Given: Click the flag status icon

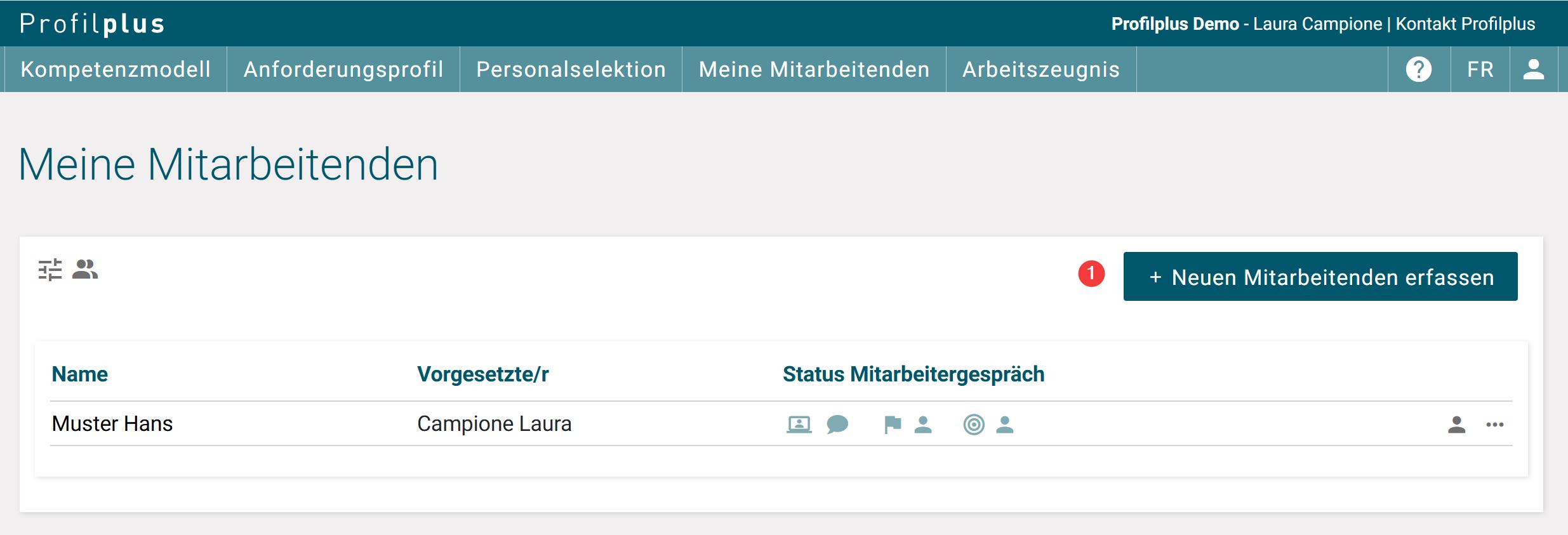Looking at the screenshot, I should [893, 424].
